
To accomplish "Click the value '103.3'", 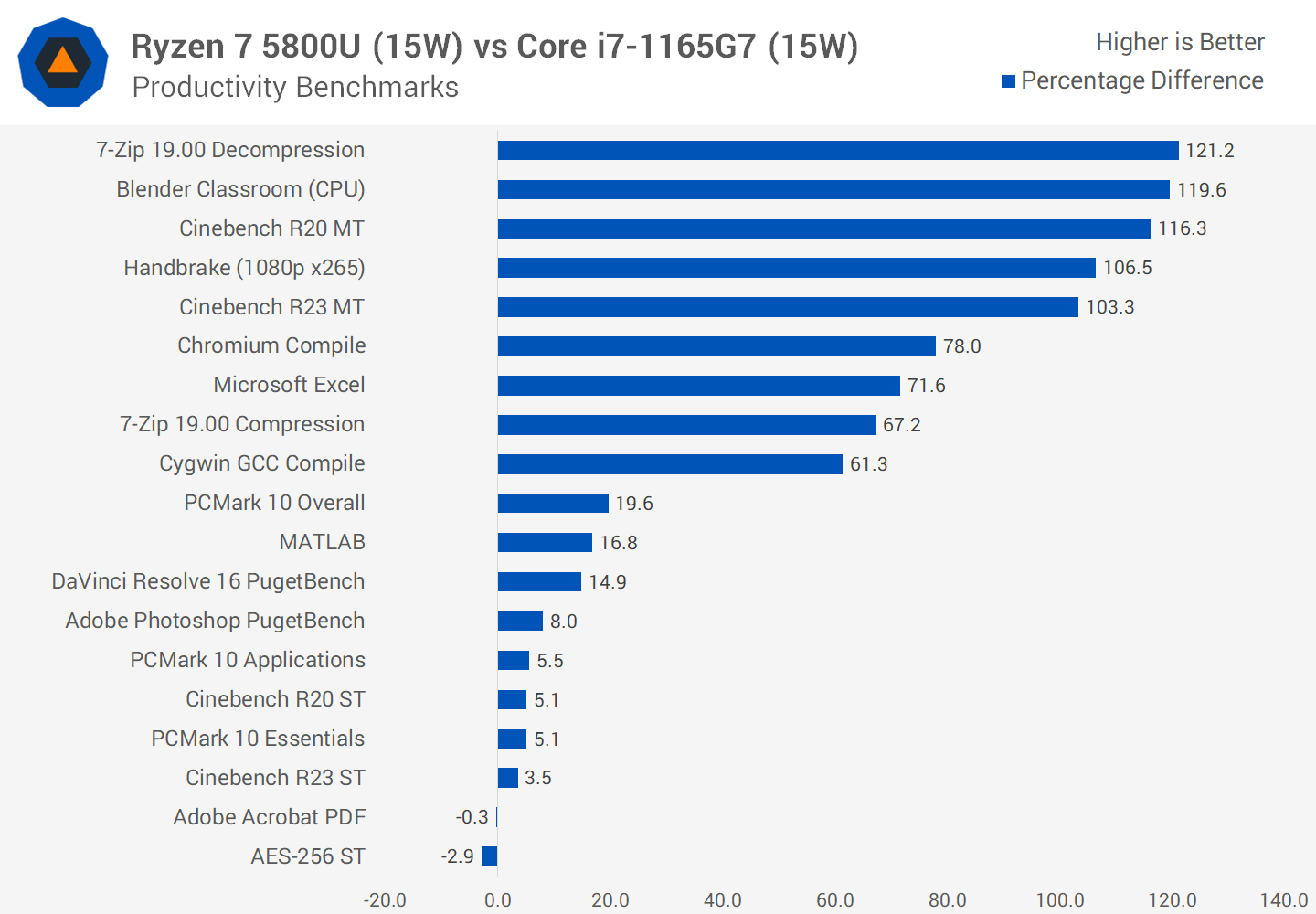I will pyautogui.click(x=1110, y=307).
